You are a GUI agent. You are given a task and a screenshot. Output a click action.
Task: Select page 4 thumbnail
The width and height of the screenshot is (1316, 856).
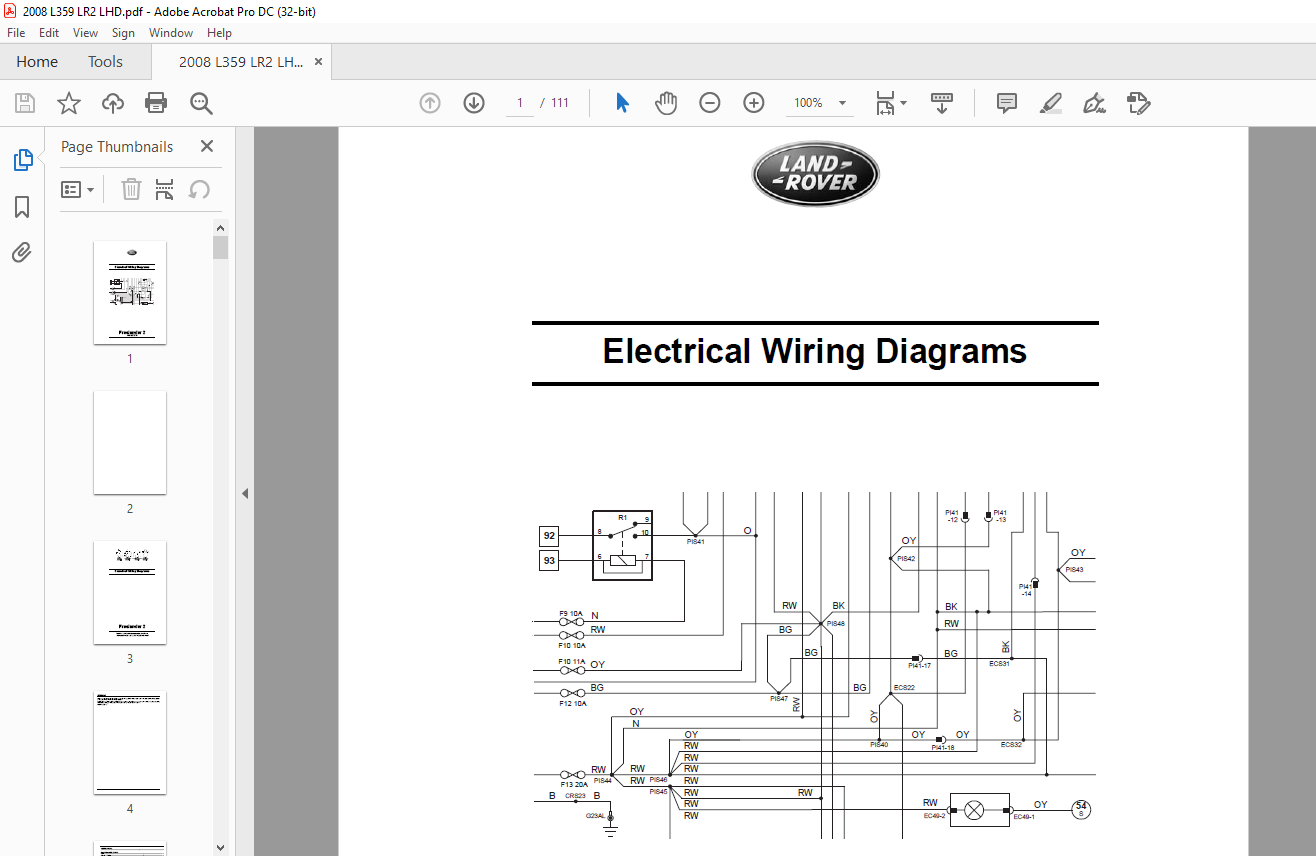pyautogui.click(x=130, y=742)
